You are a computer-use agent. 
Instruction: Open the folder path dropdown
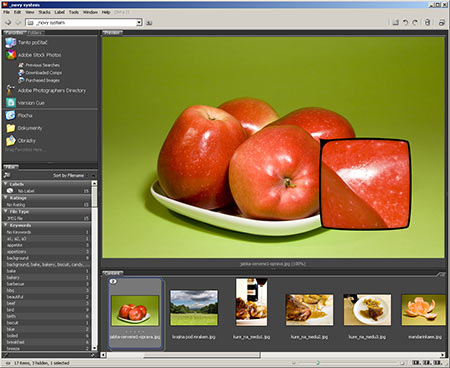139,23
